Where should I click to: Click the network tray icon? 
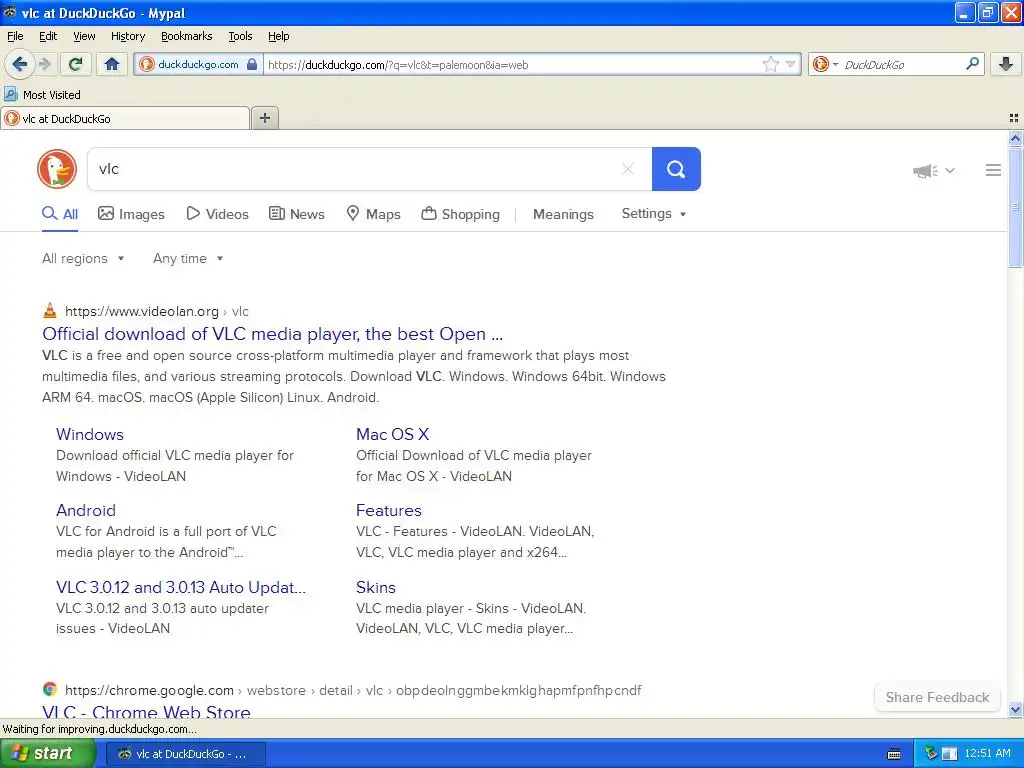tap(931, 754)
